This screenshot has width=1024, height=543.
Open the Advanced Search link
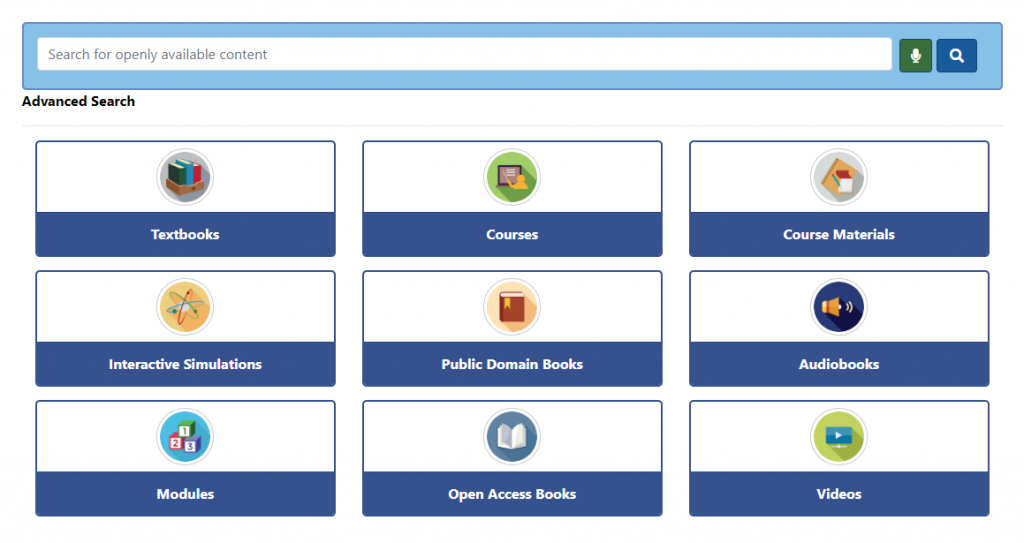(x=78, y=101)
